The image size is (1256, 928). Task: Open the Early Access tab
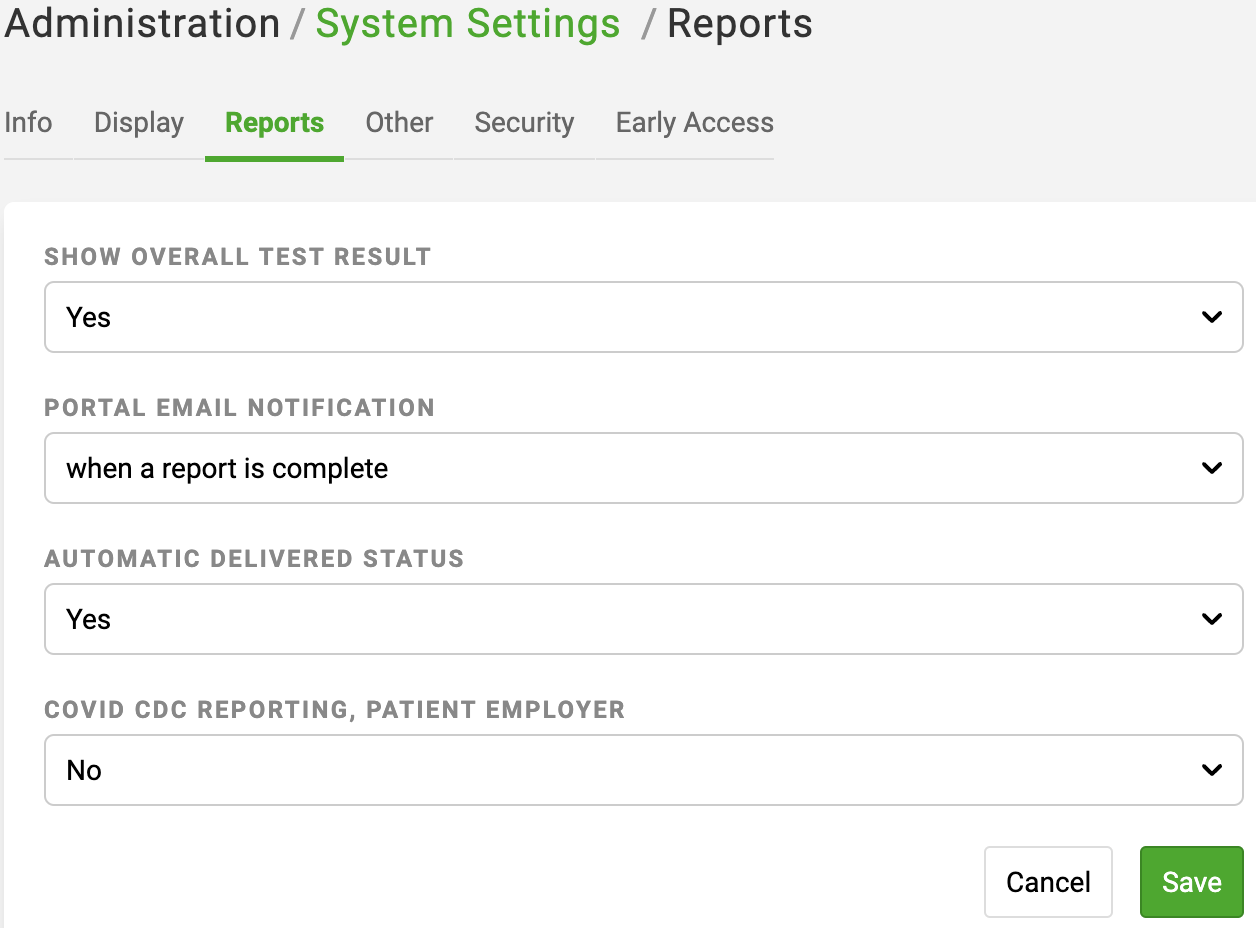click(694, 123)
